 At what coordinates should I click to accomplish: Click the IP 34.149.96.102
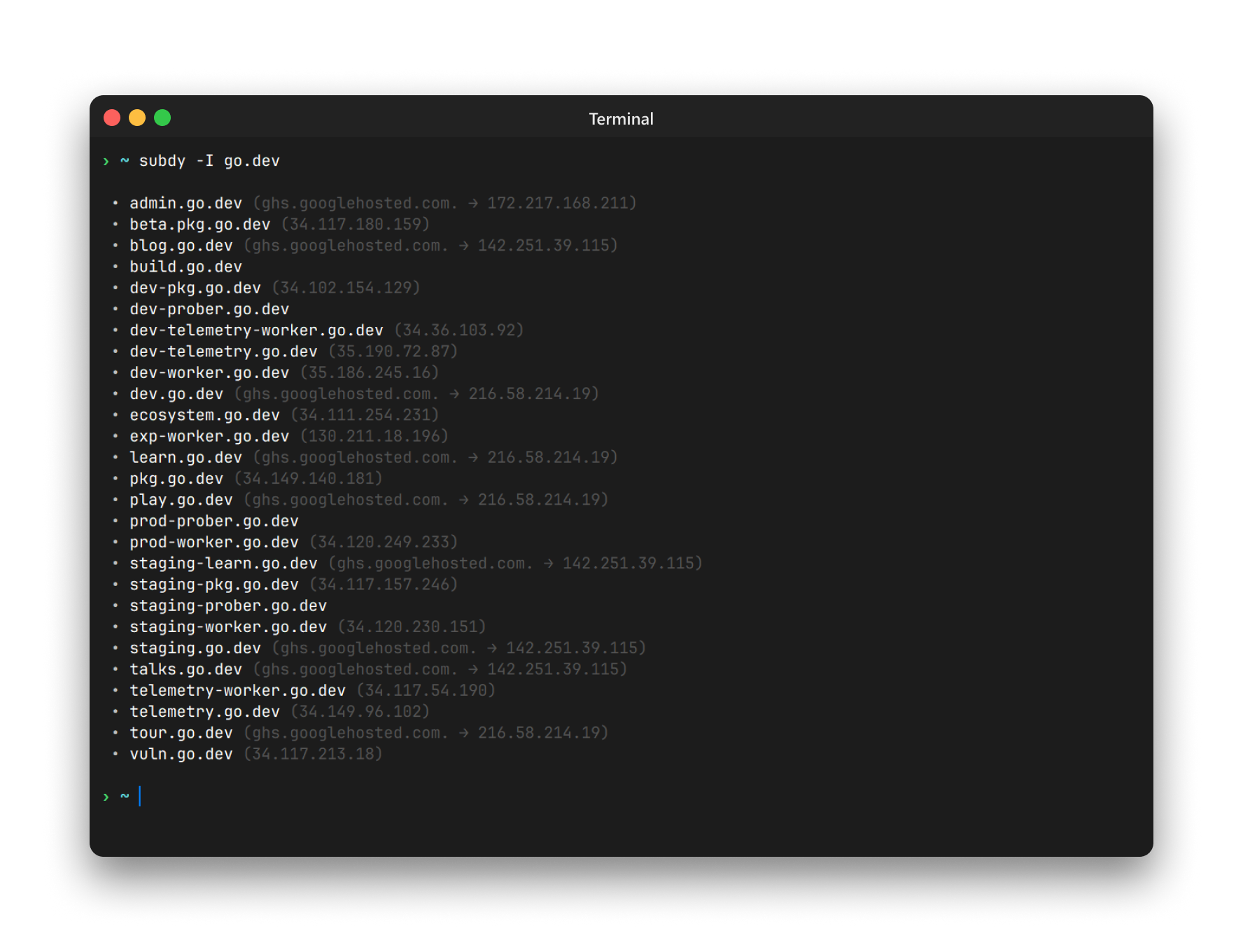tap(360, 711)
